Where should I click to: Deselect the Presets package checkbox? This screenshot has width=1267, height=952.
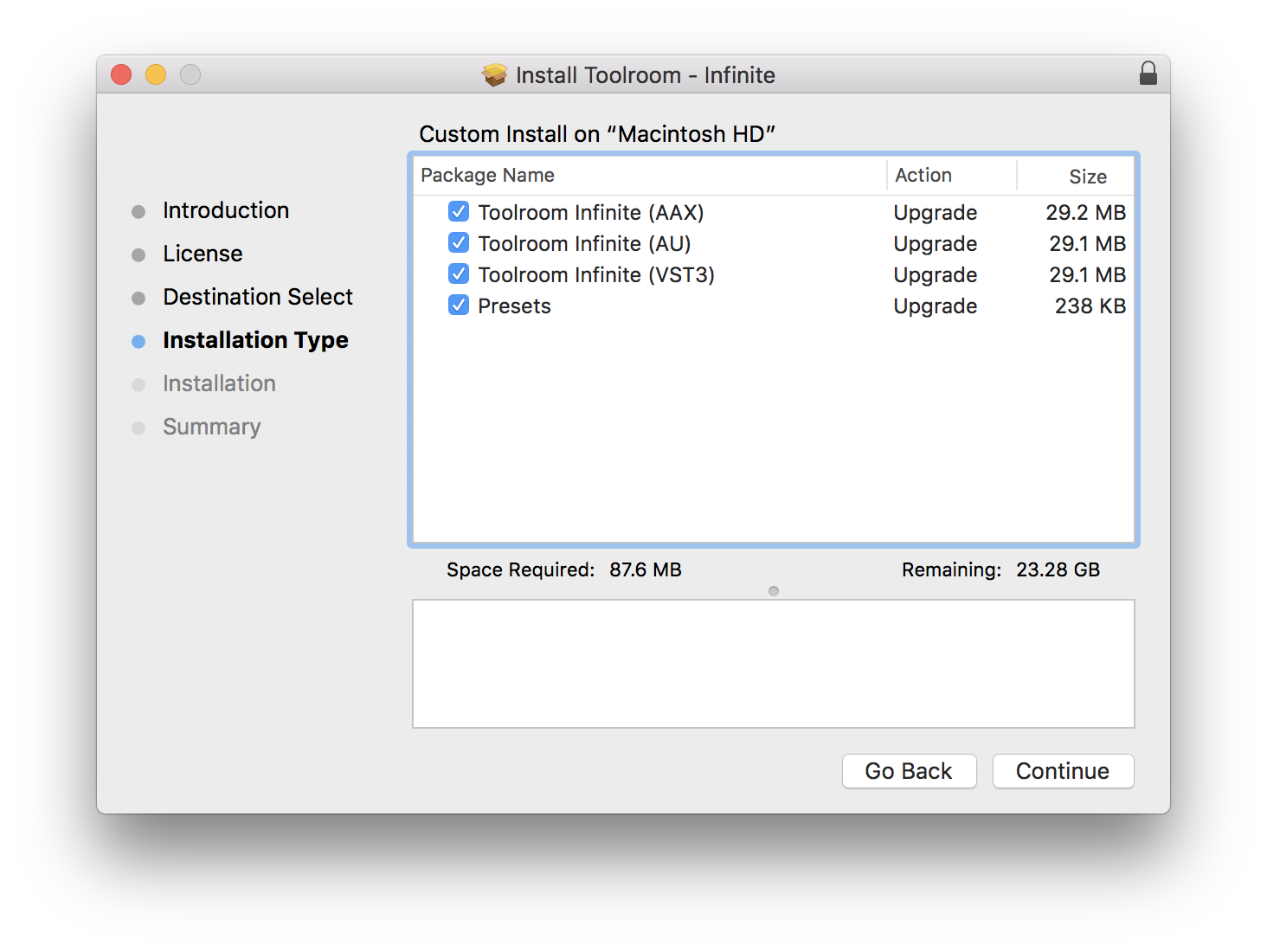pos(459,306)
